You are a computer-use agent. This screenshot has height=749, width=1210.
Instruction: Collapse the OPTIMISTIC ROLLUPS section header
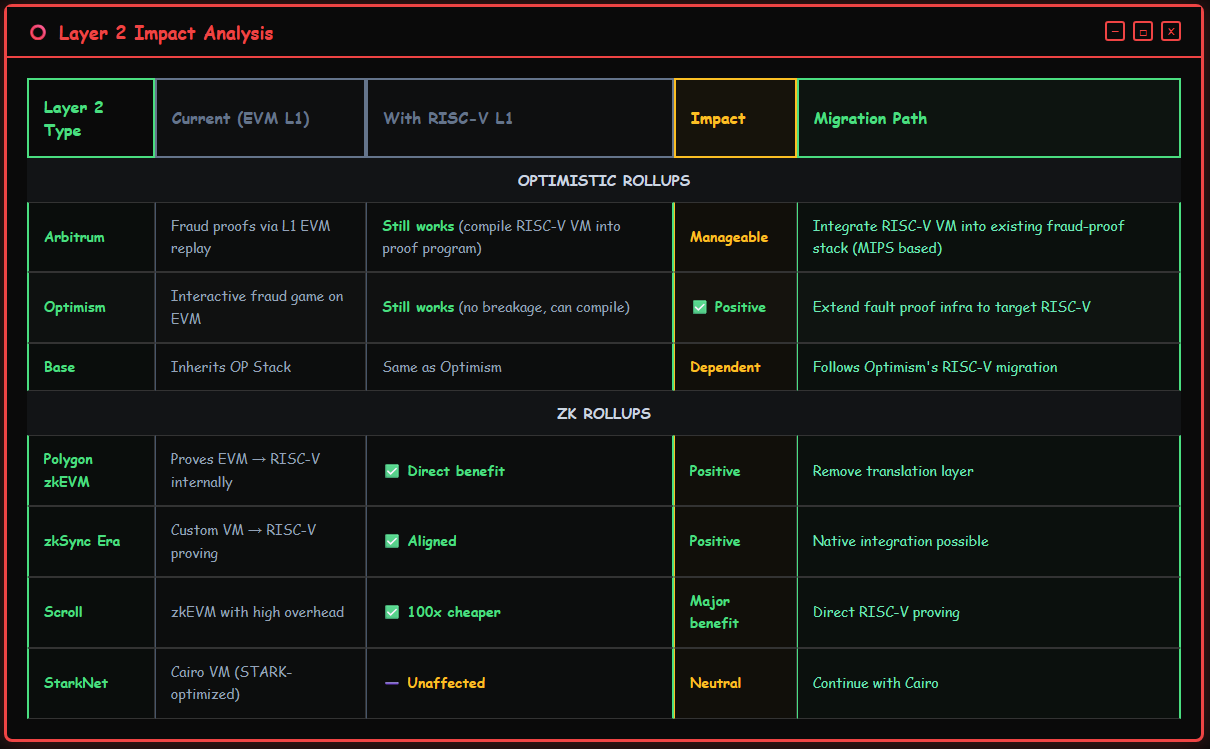pos(604,181)
